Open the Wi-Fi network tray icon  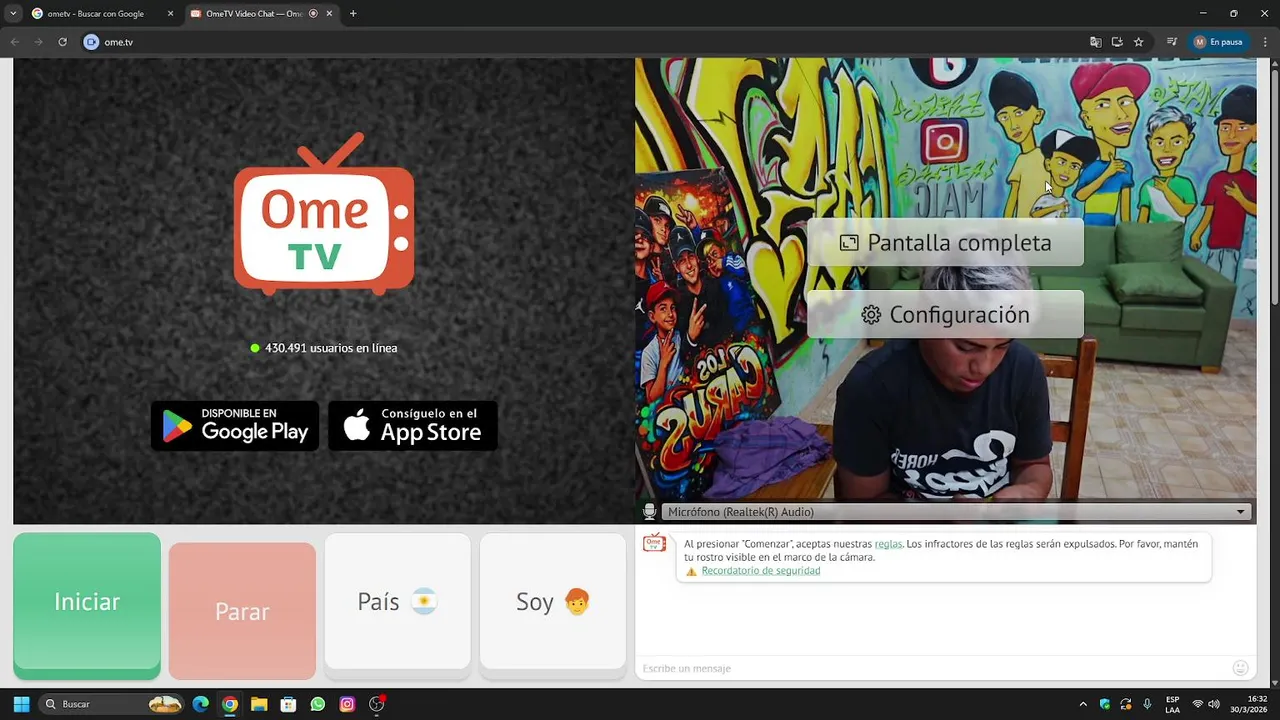click(x=1198, y=704)
